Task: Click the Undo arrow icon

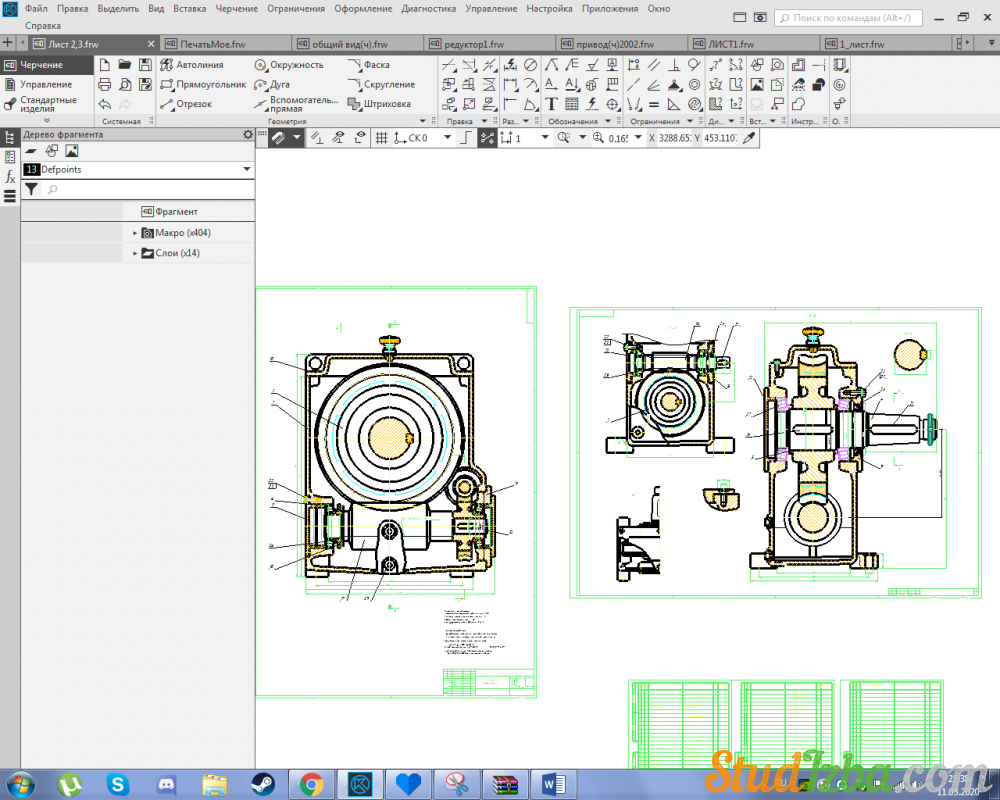Action: point(105,104)
